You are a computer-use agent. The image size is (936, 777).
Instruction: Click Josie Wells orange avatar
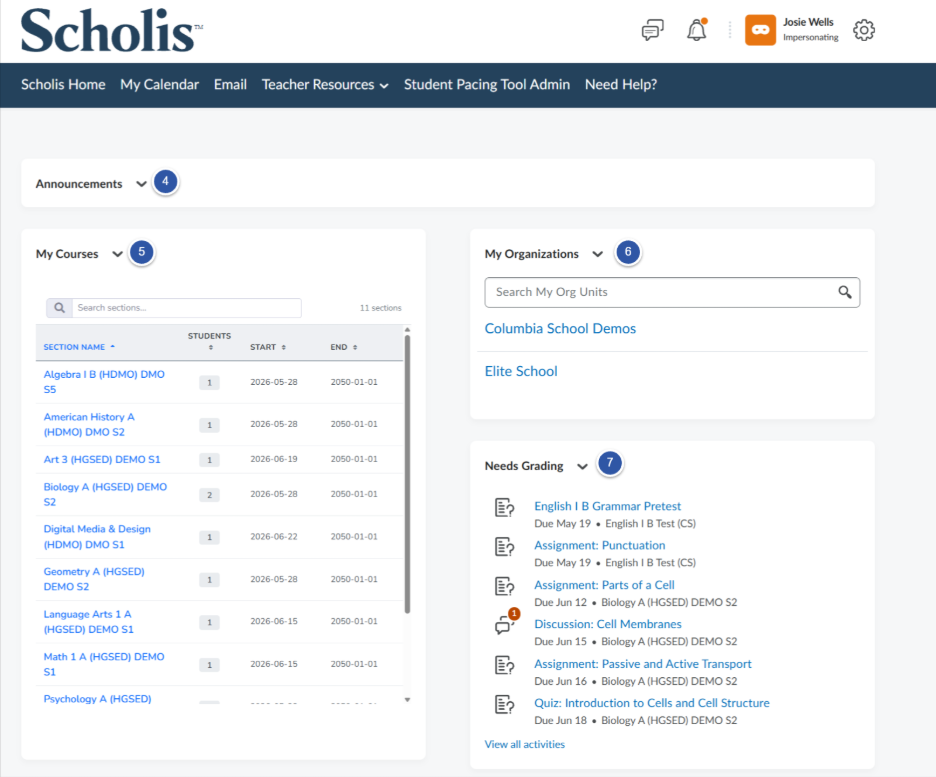[760, 30]
